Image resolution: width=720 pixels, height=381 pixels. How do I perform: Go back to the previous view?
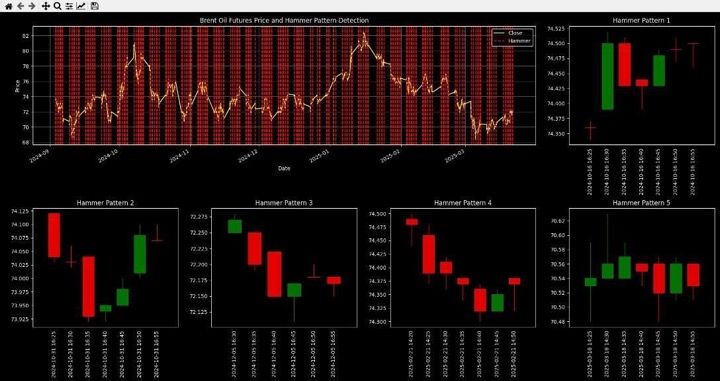coord(20,6)
